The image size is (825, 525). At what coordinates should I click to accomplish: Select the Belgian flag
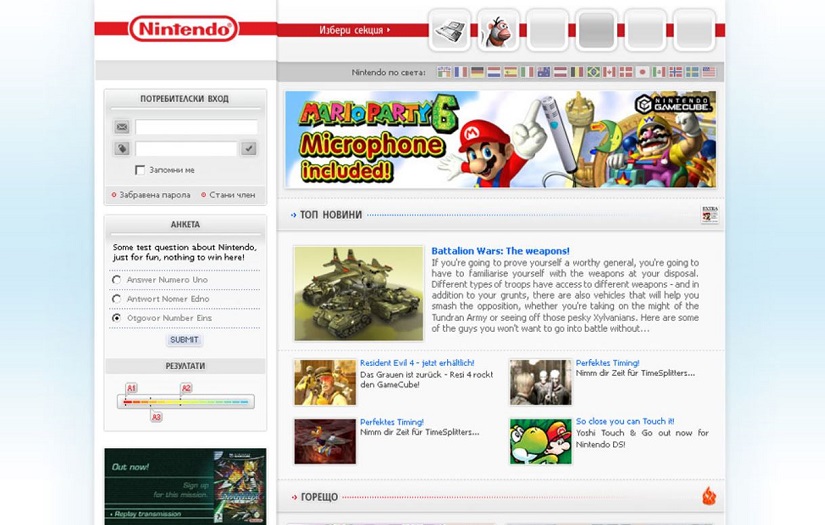(577, 72)
